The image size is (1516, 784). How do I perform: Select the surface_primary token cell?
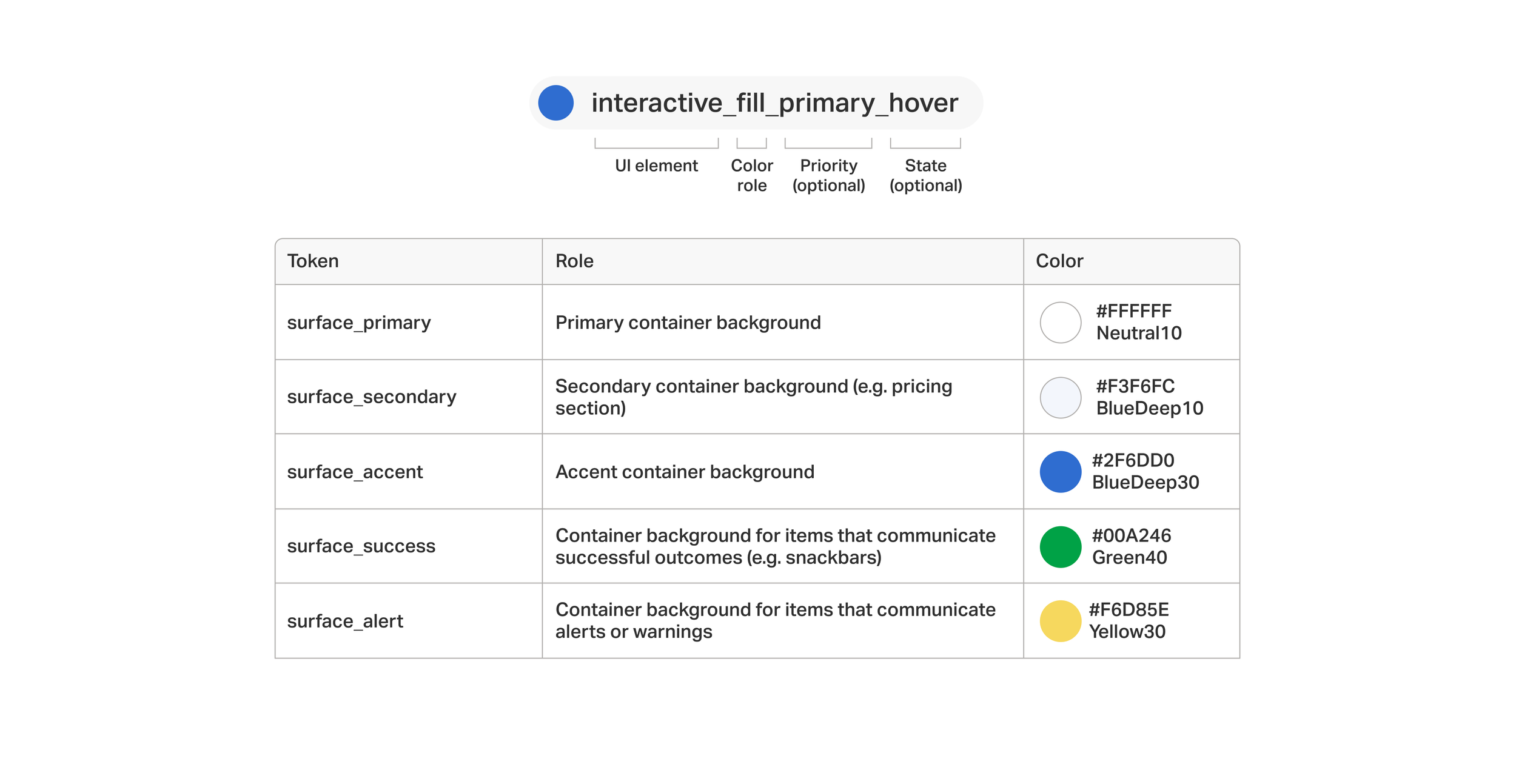tap(358, 323)
